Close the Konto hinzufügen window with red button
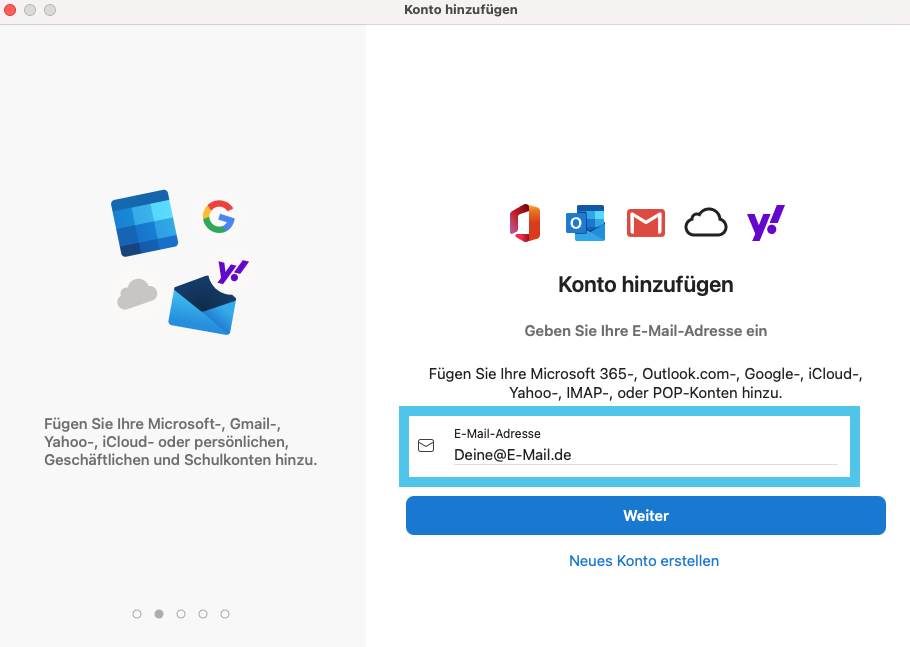This screenshot has width=910, height=647. 10,10
